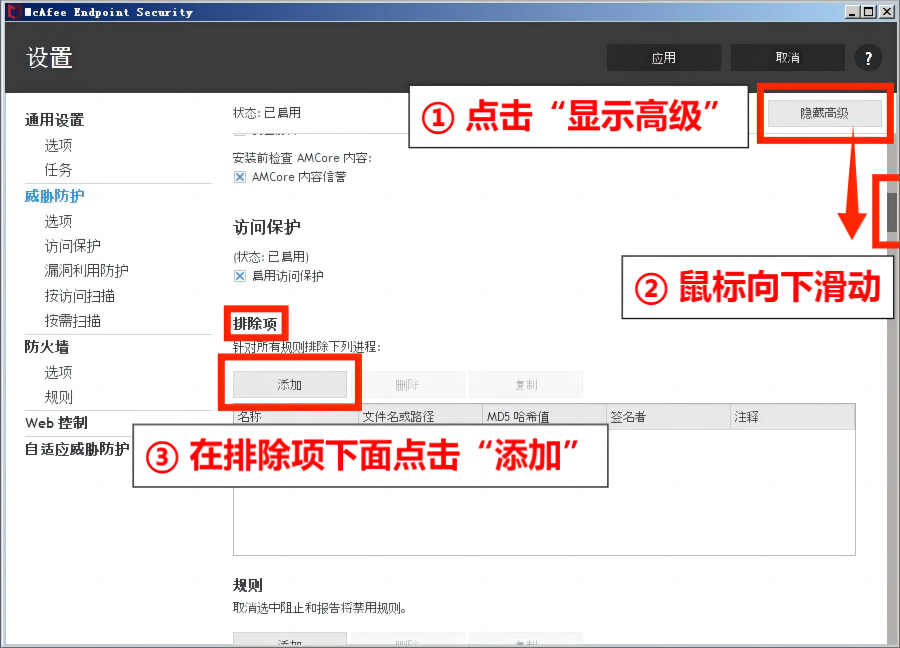Select 按访问扫描 in the sidebar
The width and height of the screenshot is (900, 648).
pos(80,296)
